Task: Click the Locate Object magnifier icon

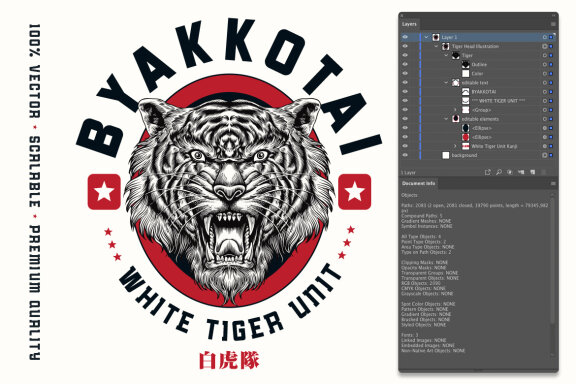Action: coord(498,172)
